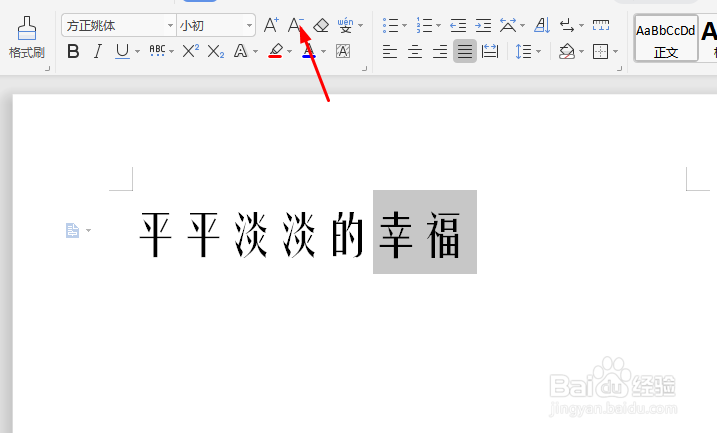Select the 正文 style

pyautogui.click(x=666, y=38)
